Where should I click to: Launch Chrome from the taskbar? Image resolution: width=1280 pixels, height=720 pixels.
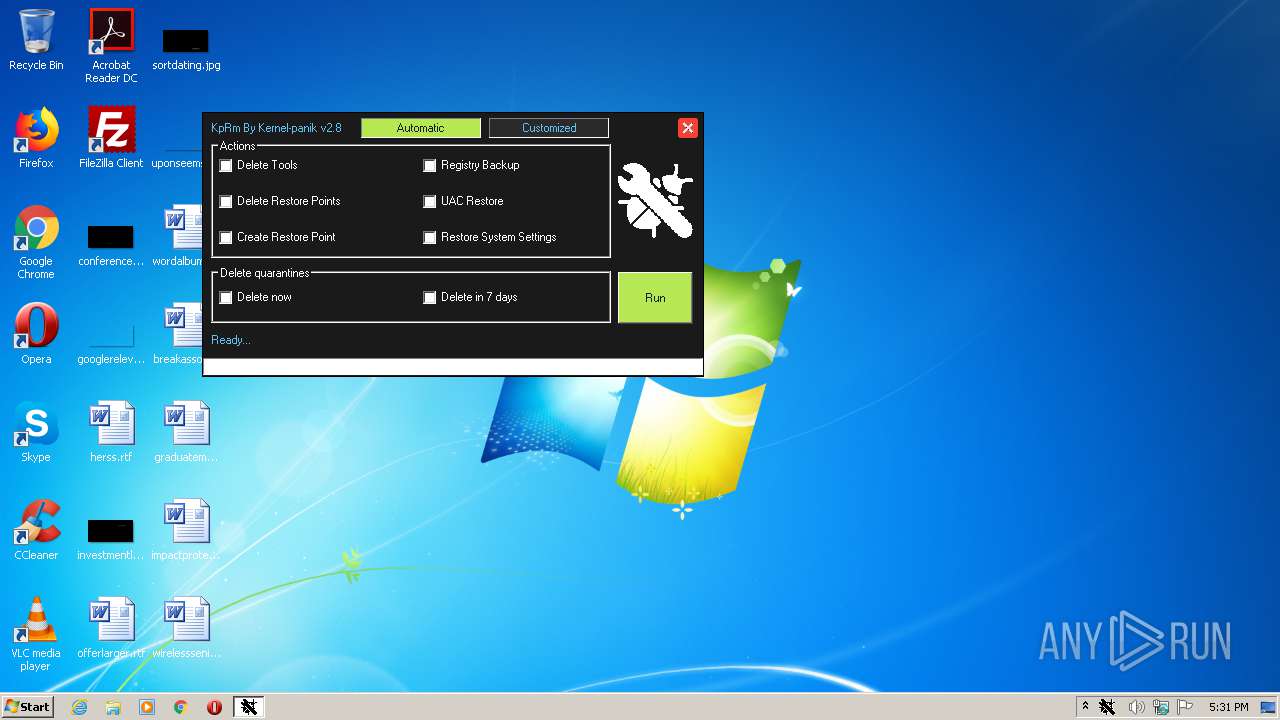click(x=181, y=707)
